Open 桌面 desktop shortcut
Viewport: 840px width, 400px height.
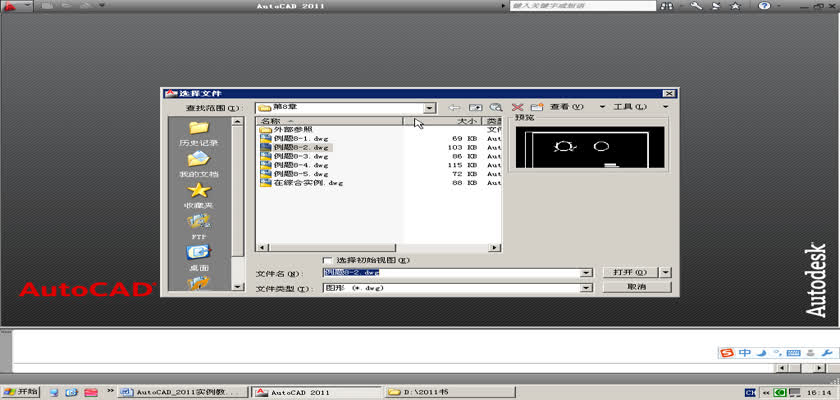tap(199, 258)
